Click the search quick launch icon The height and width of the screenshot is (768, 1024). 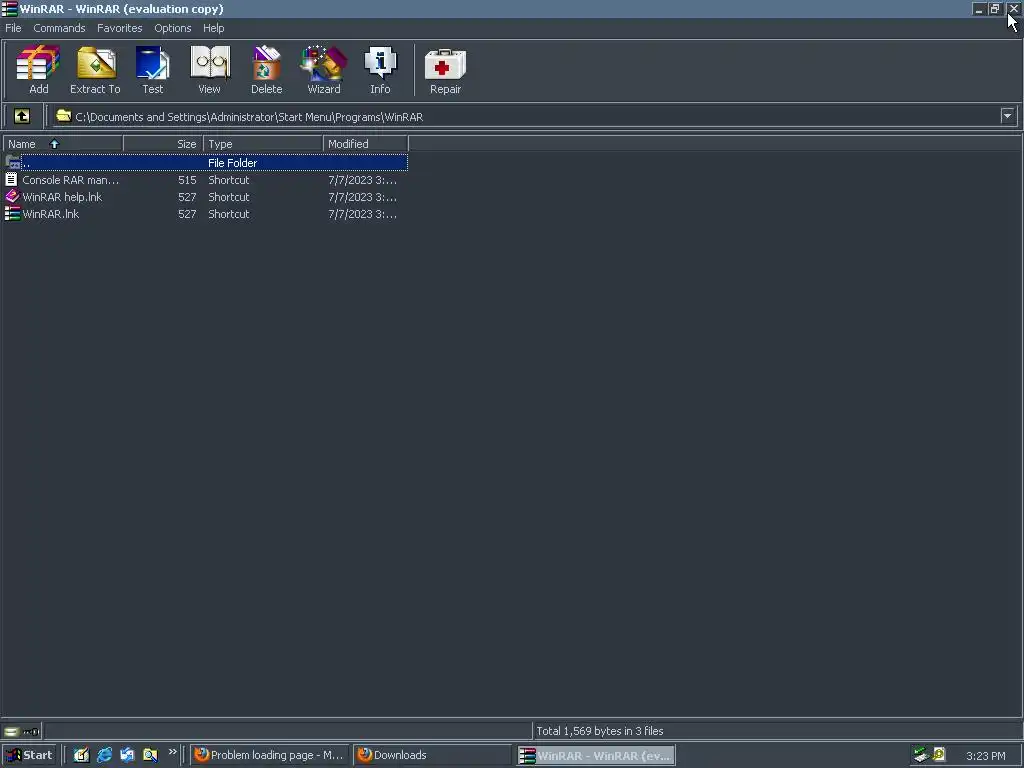[150, 755]
